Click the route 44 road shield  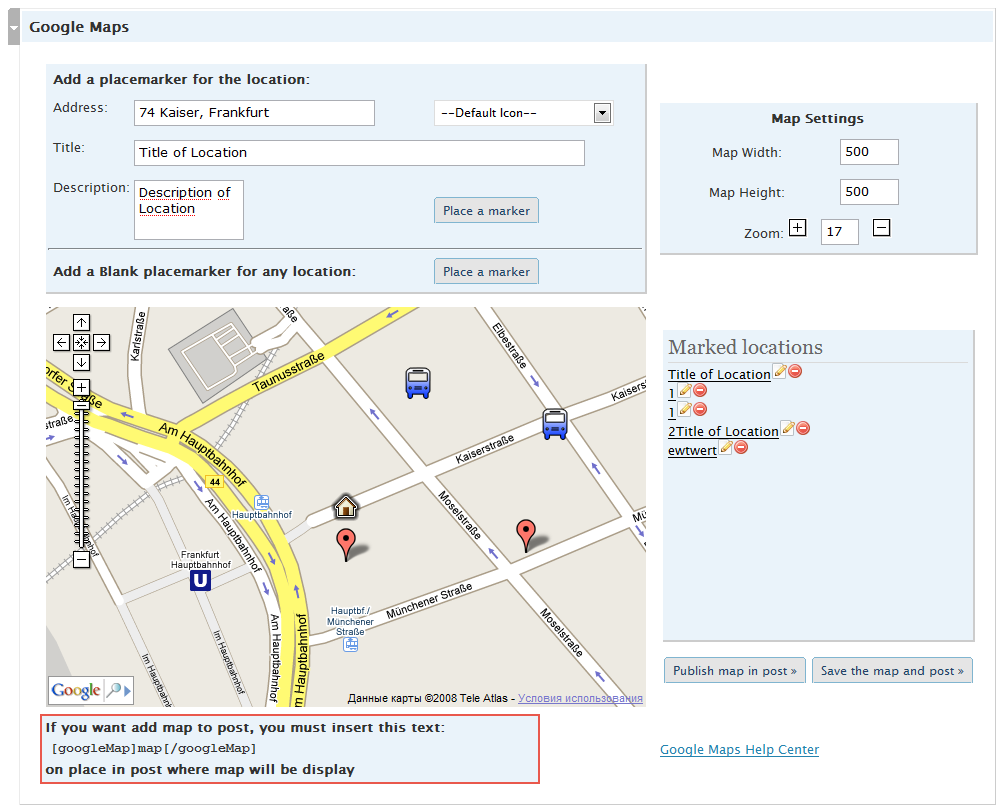click(214, 482)
